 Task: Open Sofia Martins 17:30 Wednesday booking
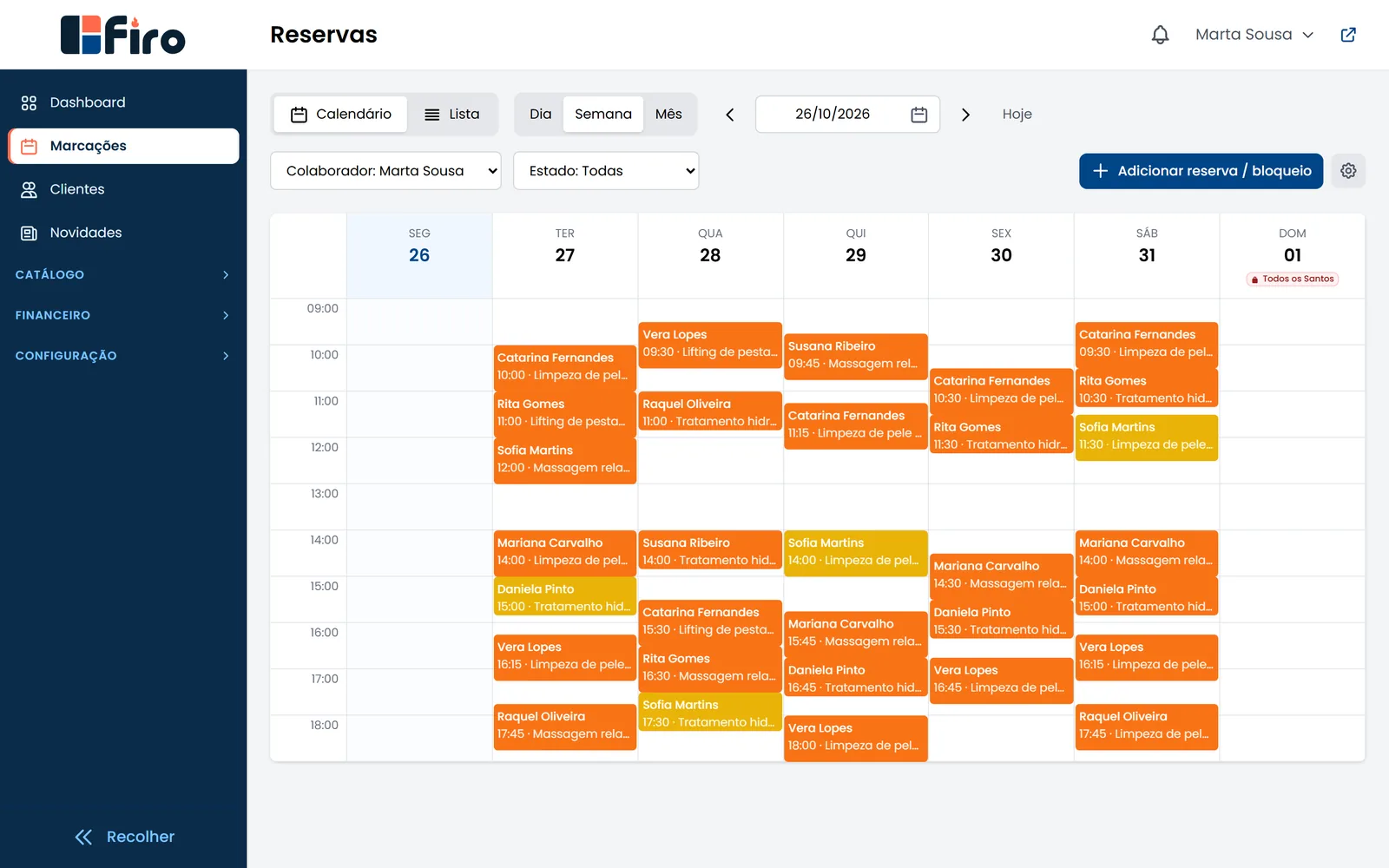(710, 712)
